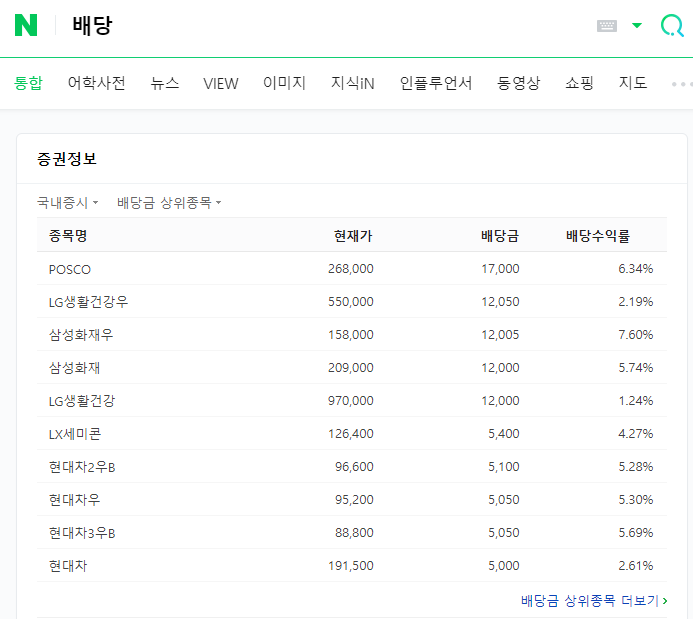Image resolution: width=693 pixels, height=619 pixels.
Task: Click the dividend value 12,050
Action: tap(500, 302)
